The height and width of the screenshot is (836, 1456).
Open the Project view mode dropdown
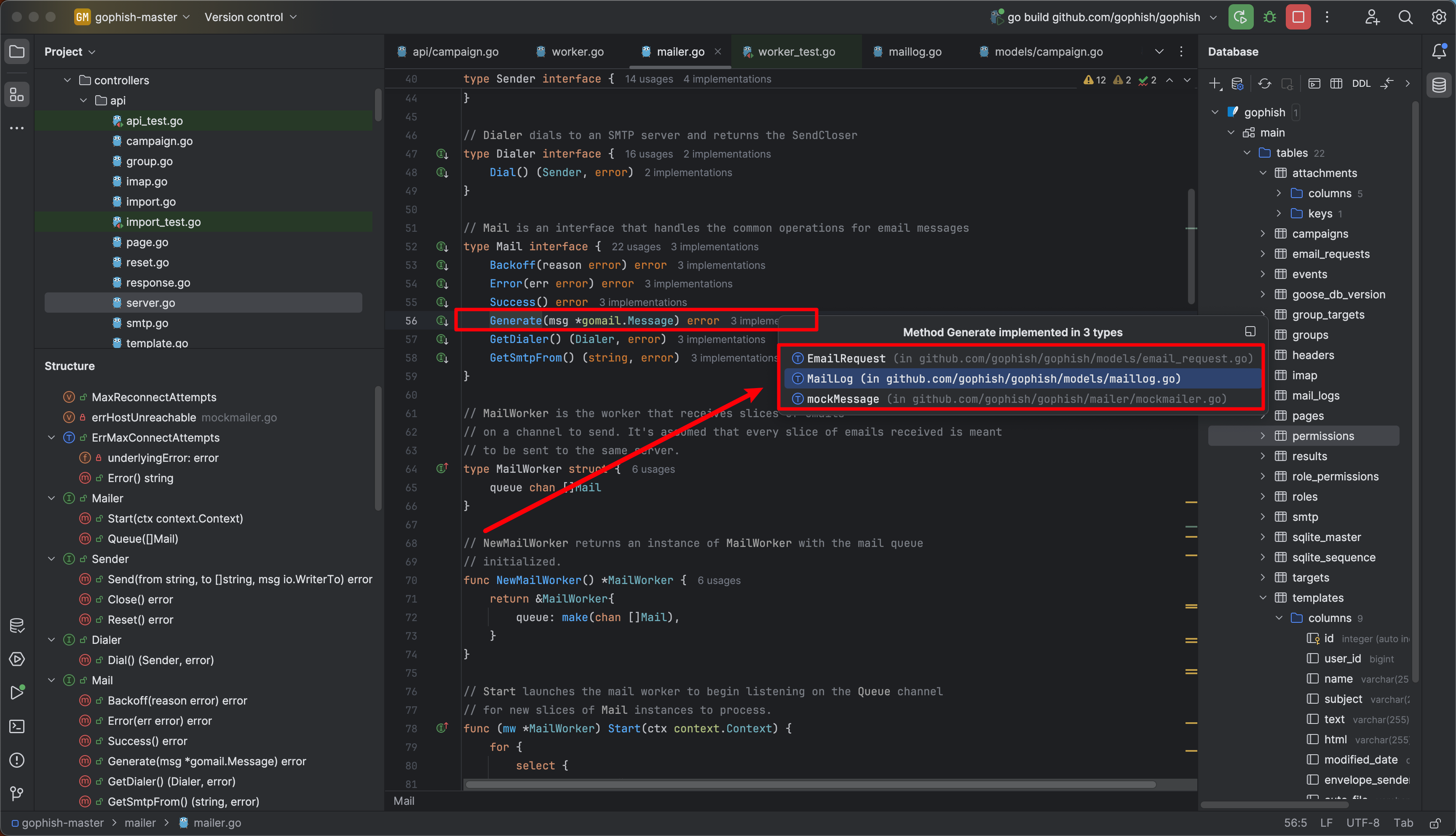click(70, 52)
